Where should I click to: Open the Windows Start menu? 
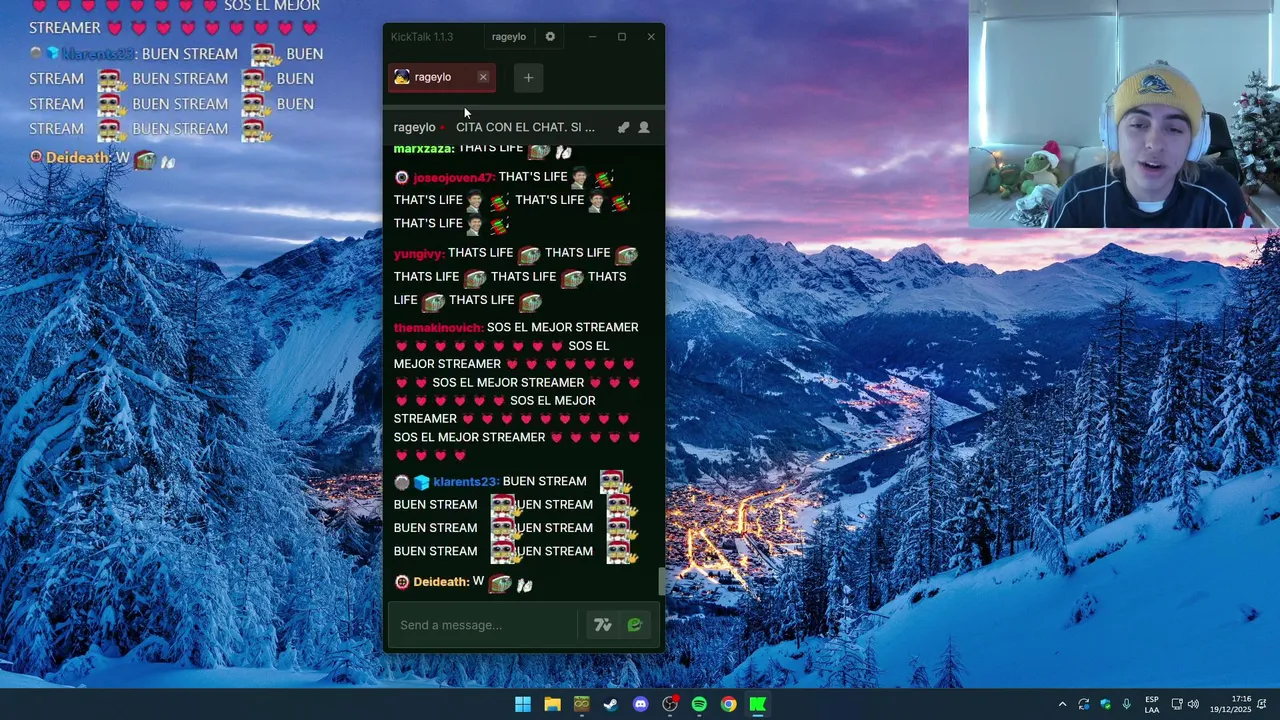tap(523, 705)
